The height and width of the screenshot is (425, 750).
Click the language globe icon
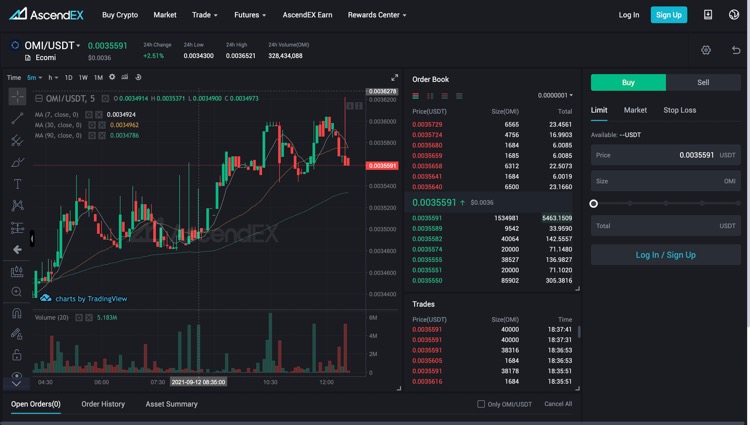pos(735,15)
